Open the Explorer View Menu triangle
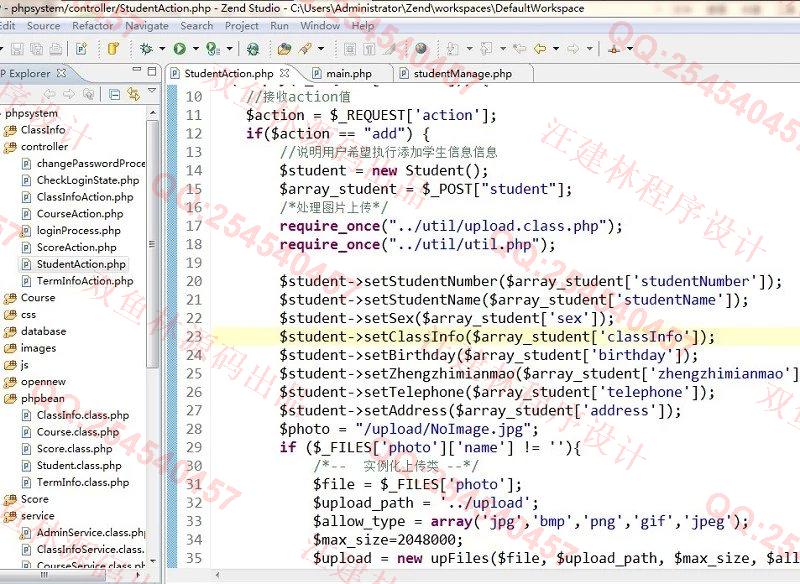 [152, 90]
